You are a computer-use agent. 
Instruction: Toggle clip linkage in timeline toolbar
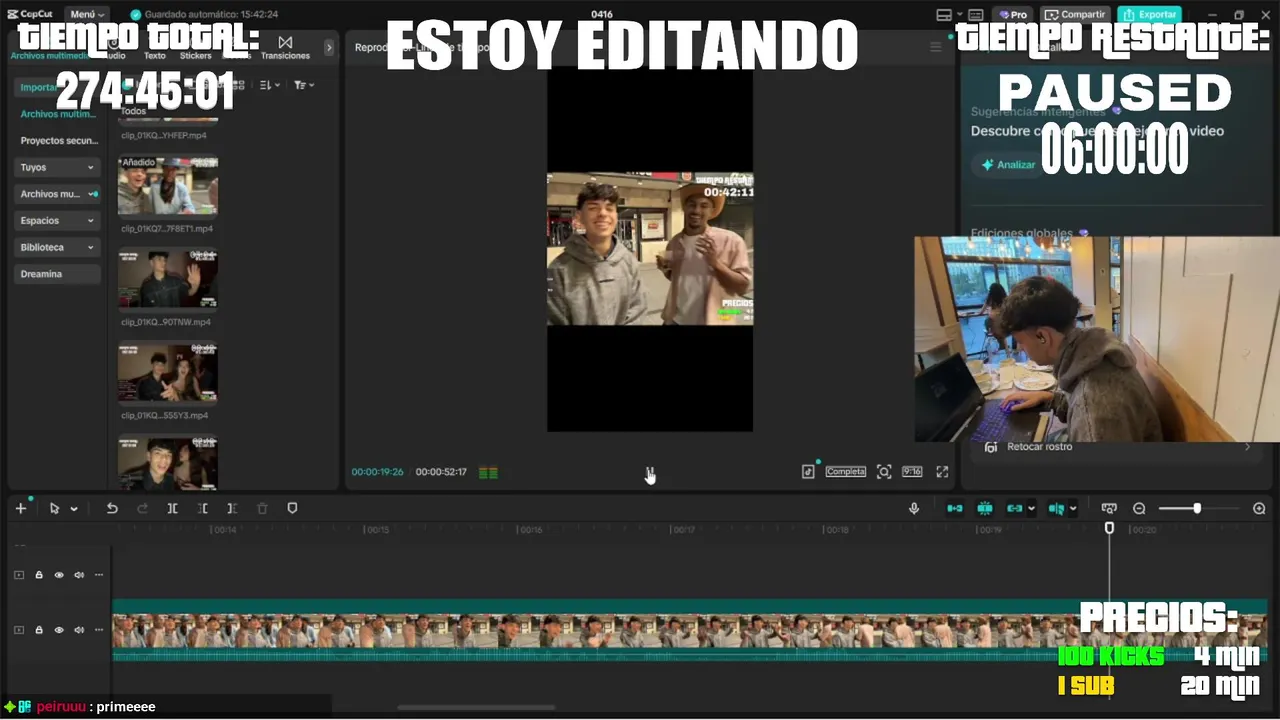[1015, 508]
